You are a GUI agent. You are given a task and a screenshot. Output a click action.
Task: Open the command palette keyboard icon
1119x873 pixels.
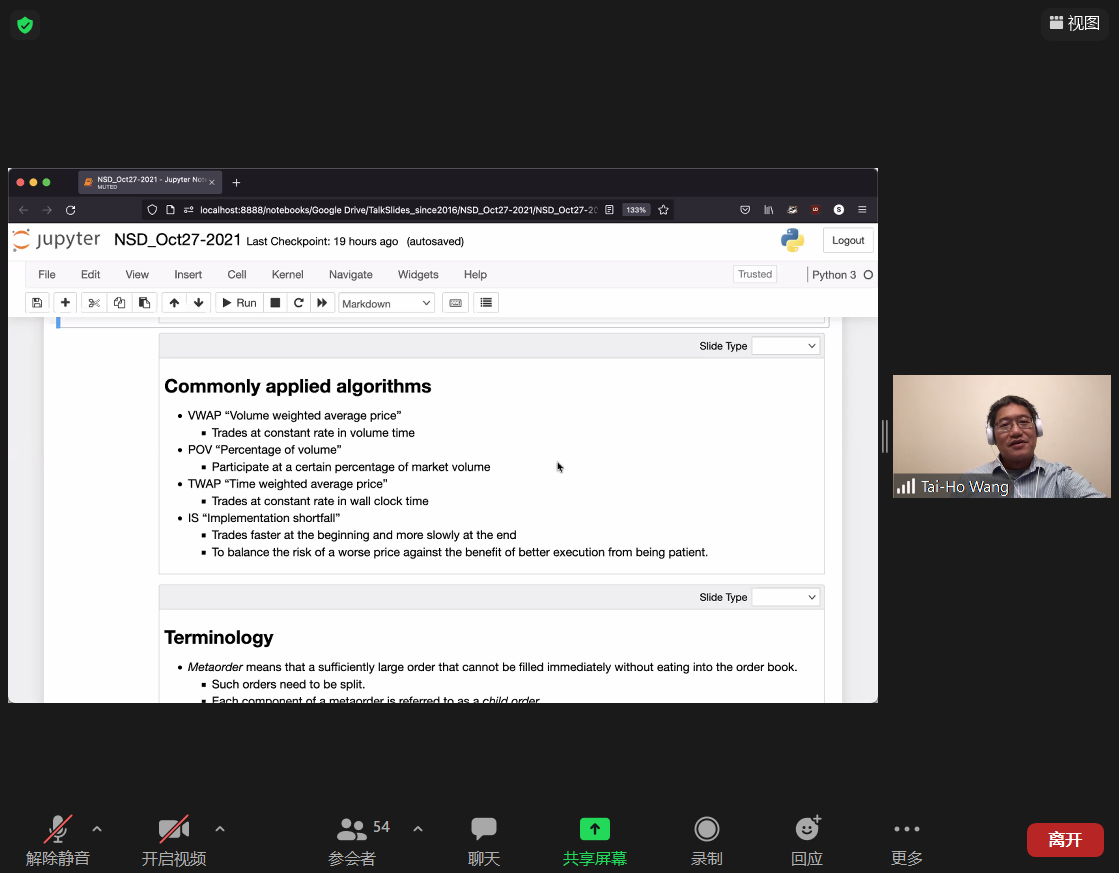[455, 303]
